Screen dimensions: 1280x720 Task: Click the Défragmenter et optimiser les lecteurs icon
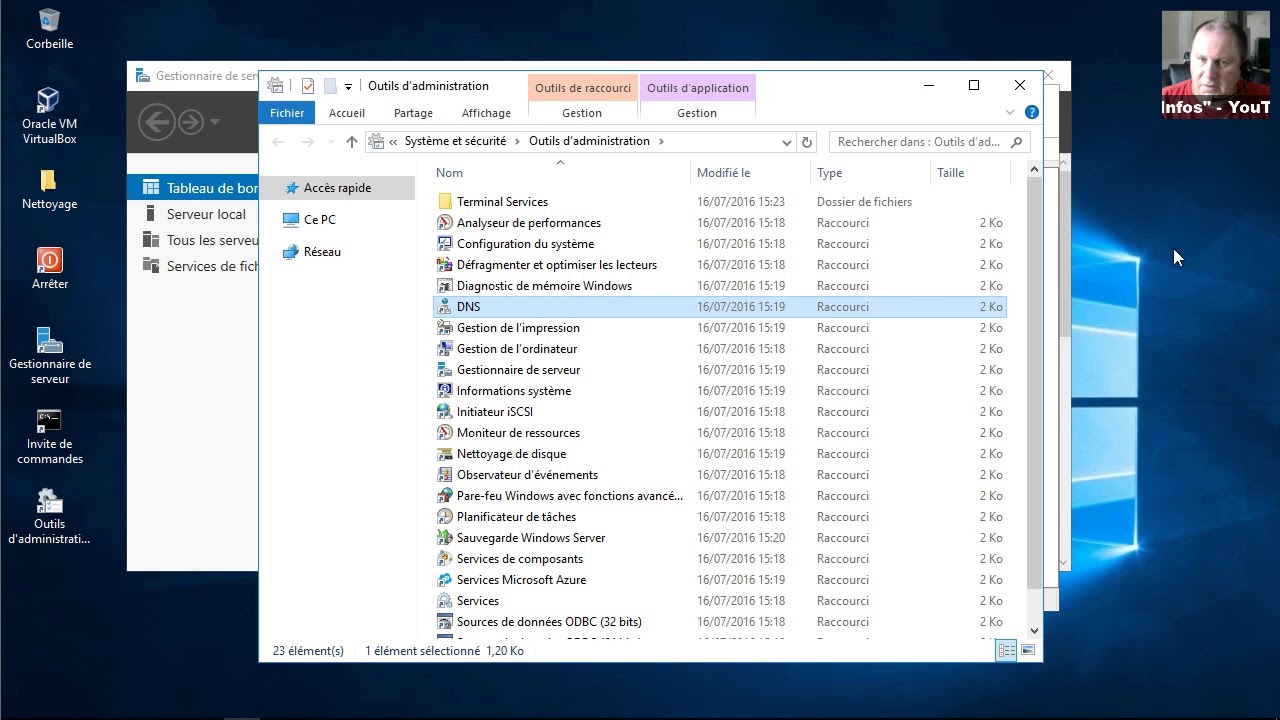click(x=445, y=265)
